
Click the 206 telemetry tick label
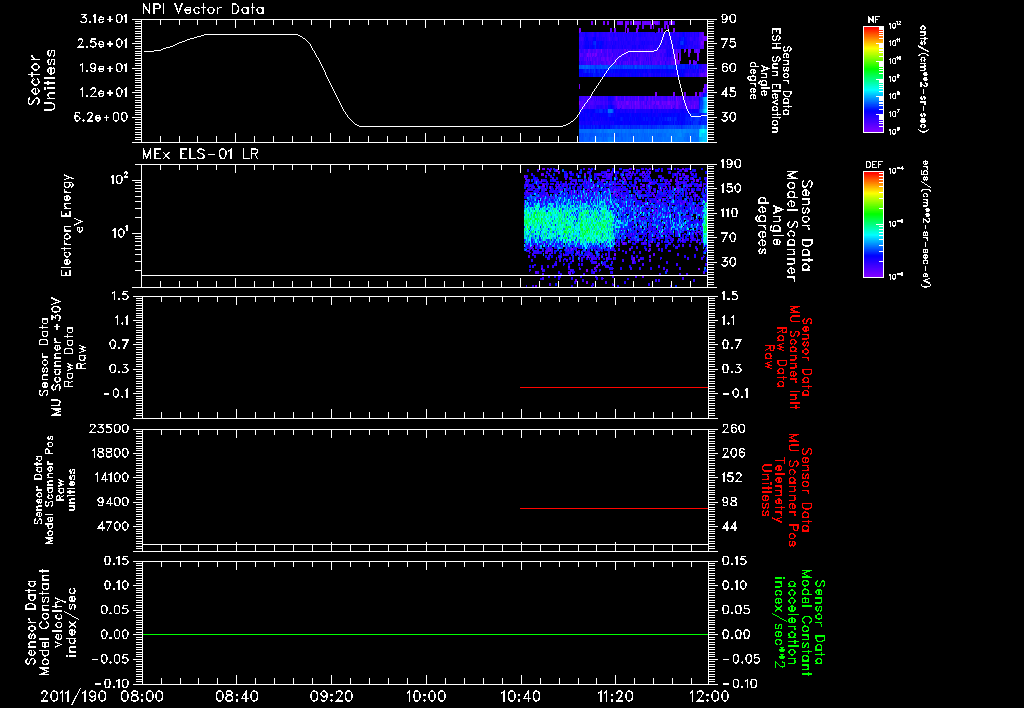click(x=732, y=453)
